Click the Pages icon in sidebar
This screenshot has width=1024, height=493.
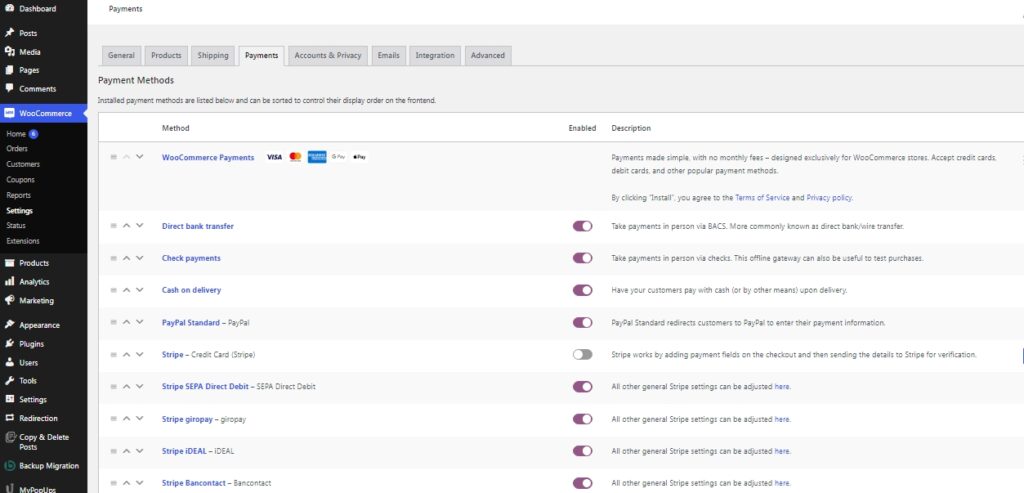coord(9,71)
